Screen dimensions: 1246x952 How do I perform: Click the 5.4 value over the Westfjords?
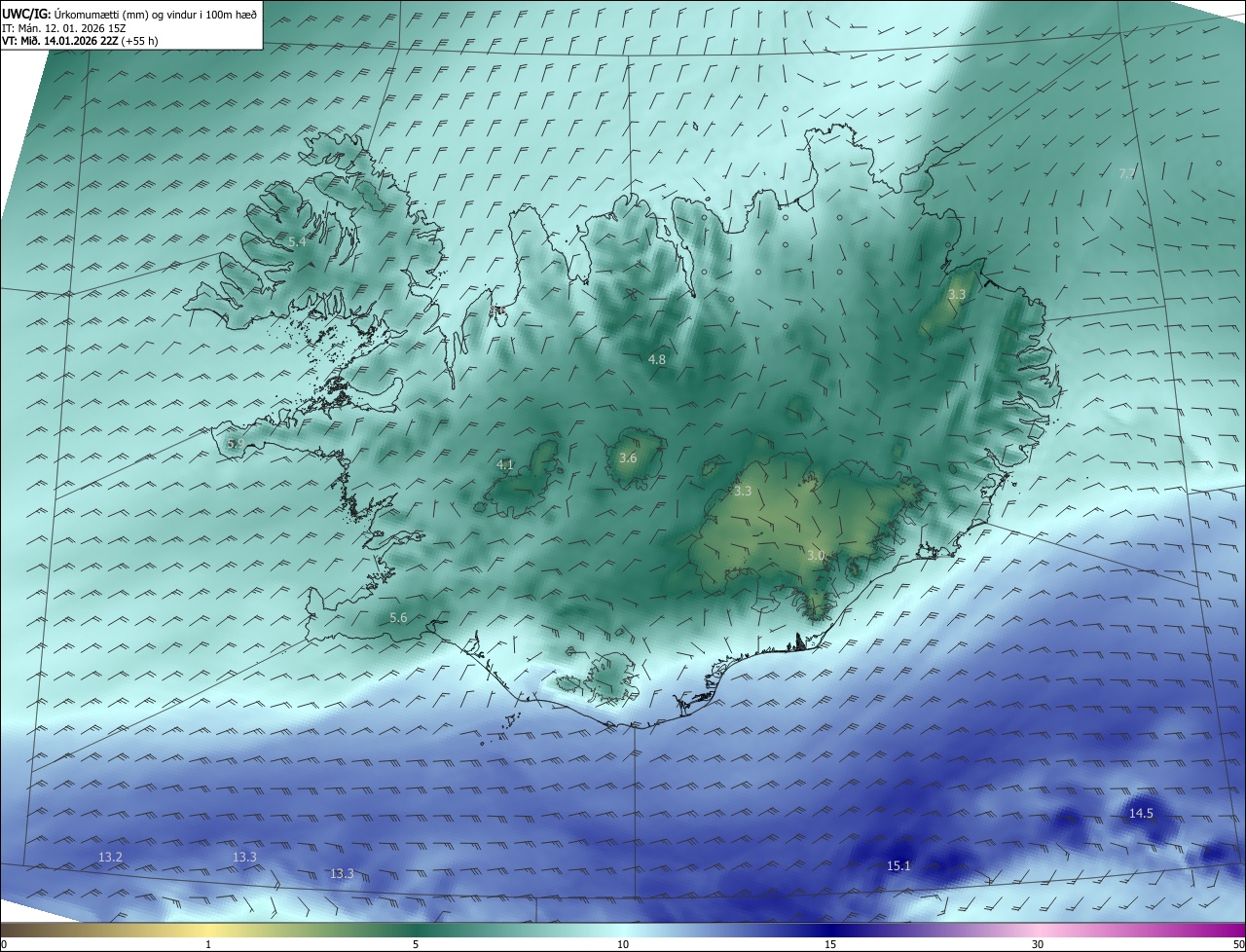coord(298,240)
